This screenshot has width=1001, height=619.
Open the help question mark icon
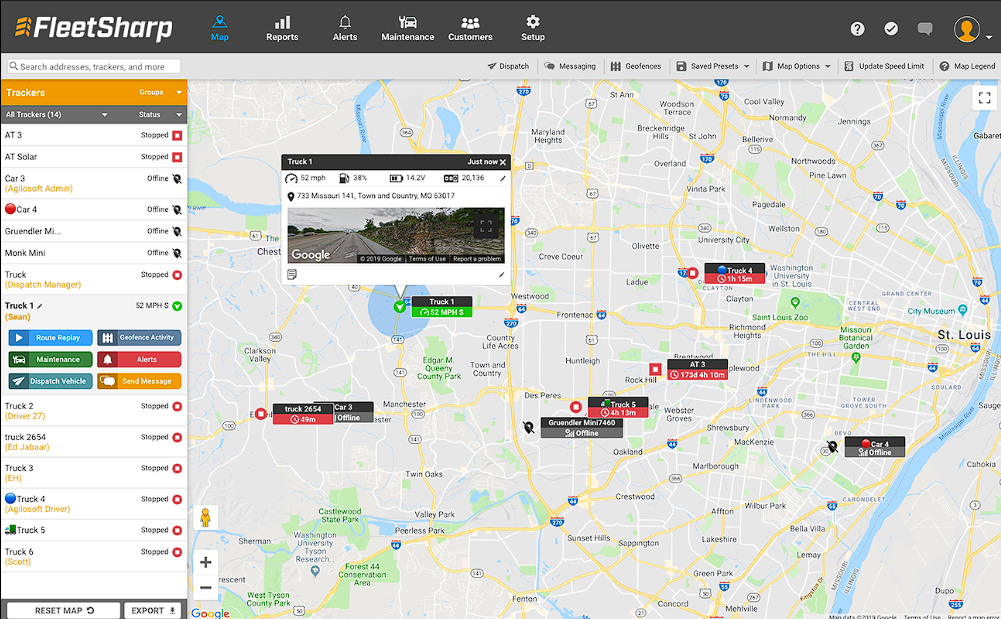(x=857, y=29)
